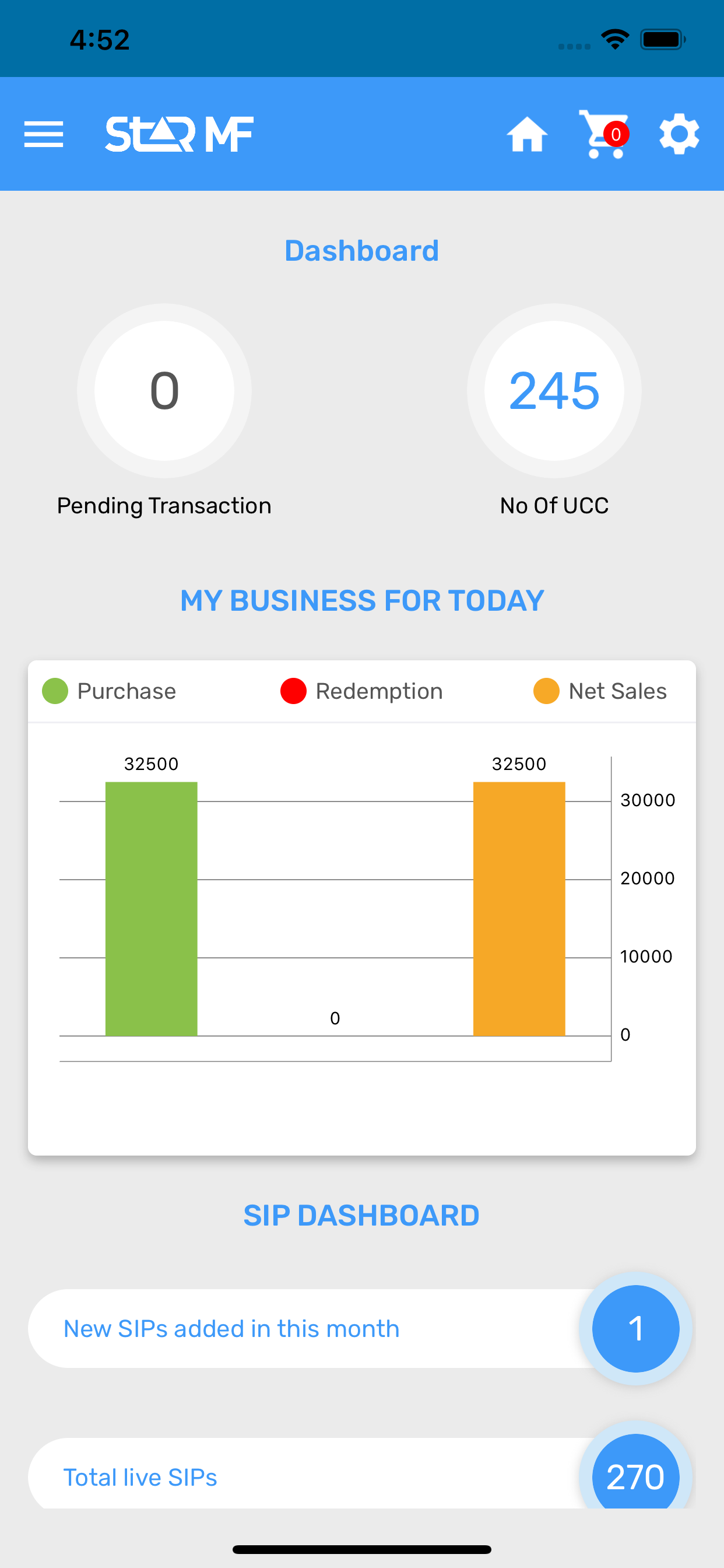
Task: Select the orange Net Sales bar
Action: tap(519, 908)
